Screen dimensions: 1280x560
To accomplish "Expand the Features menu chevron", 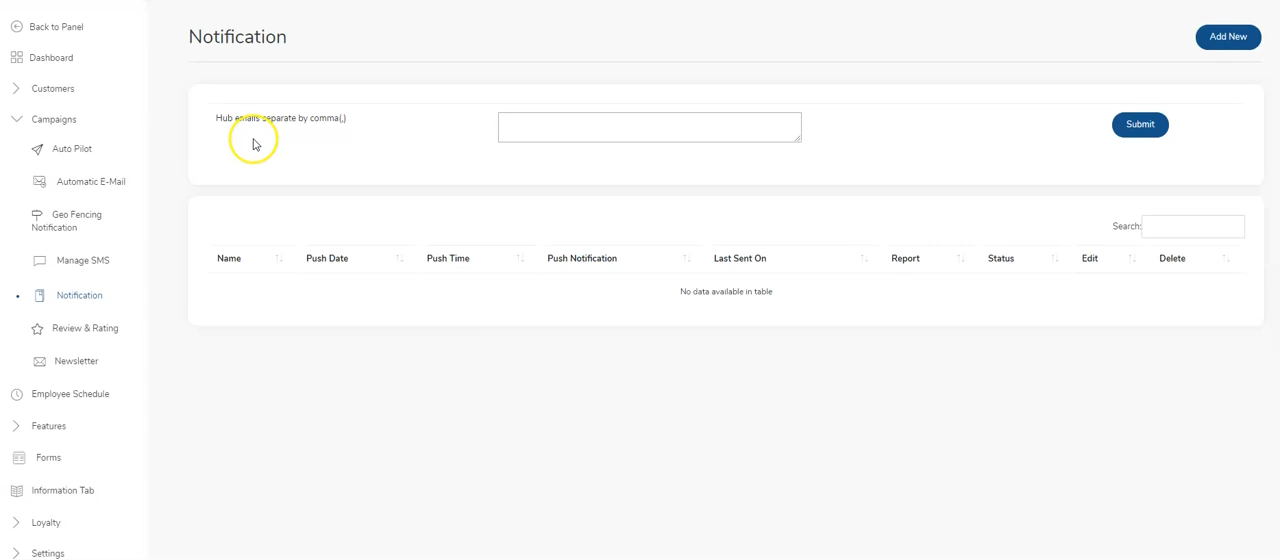I will click(x=16, y=426).
